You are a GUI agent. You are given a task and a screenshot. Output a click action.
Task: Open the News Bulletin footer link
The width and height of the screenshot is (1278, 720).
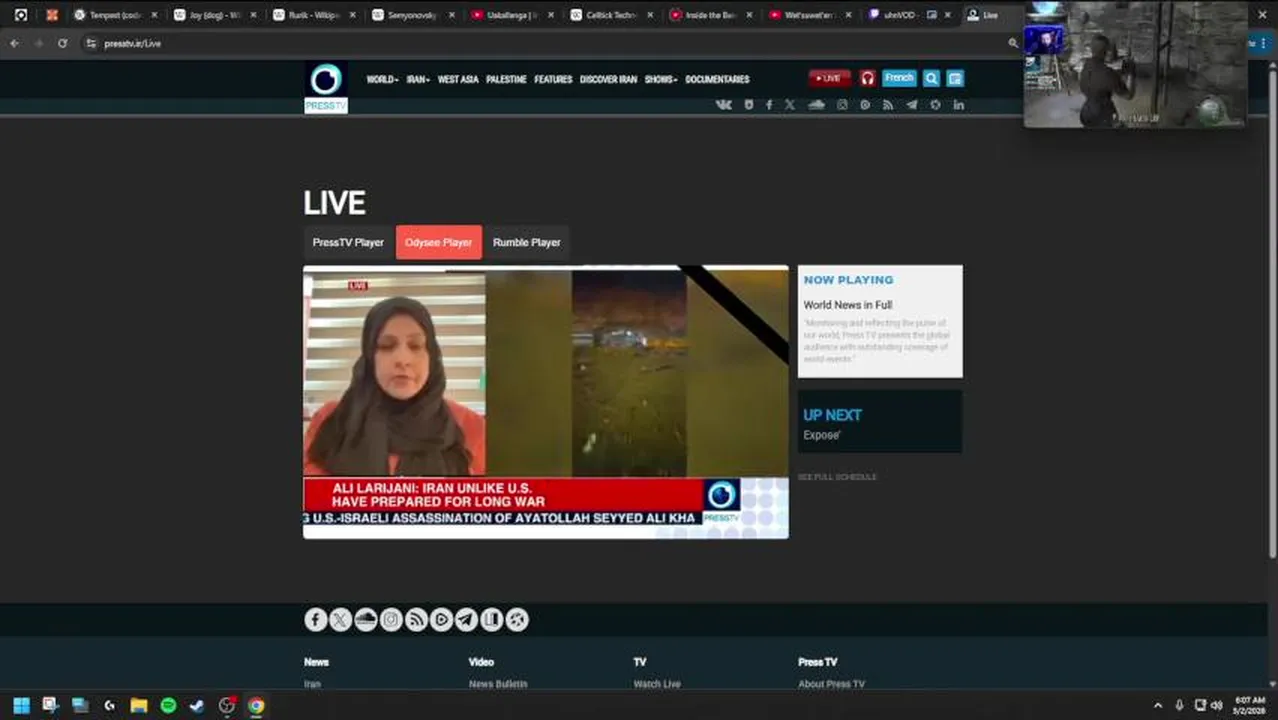click(498, 684)
